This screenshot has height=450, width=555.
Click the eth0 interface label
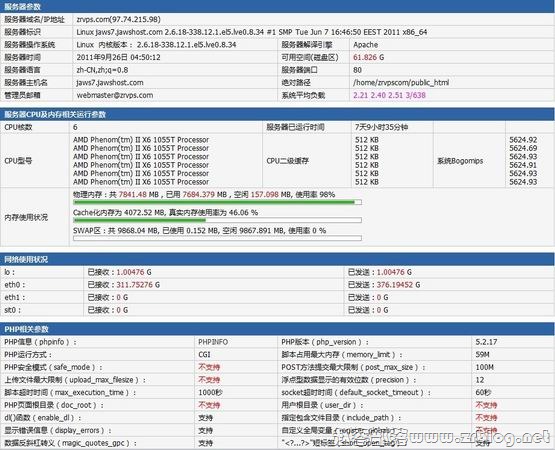tap(15, 285)
